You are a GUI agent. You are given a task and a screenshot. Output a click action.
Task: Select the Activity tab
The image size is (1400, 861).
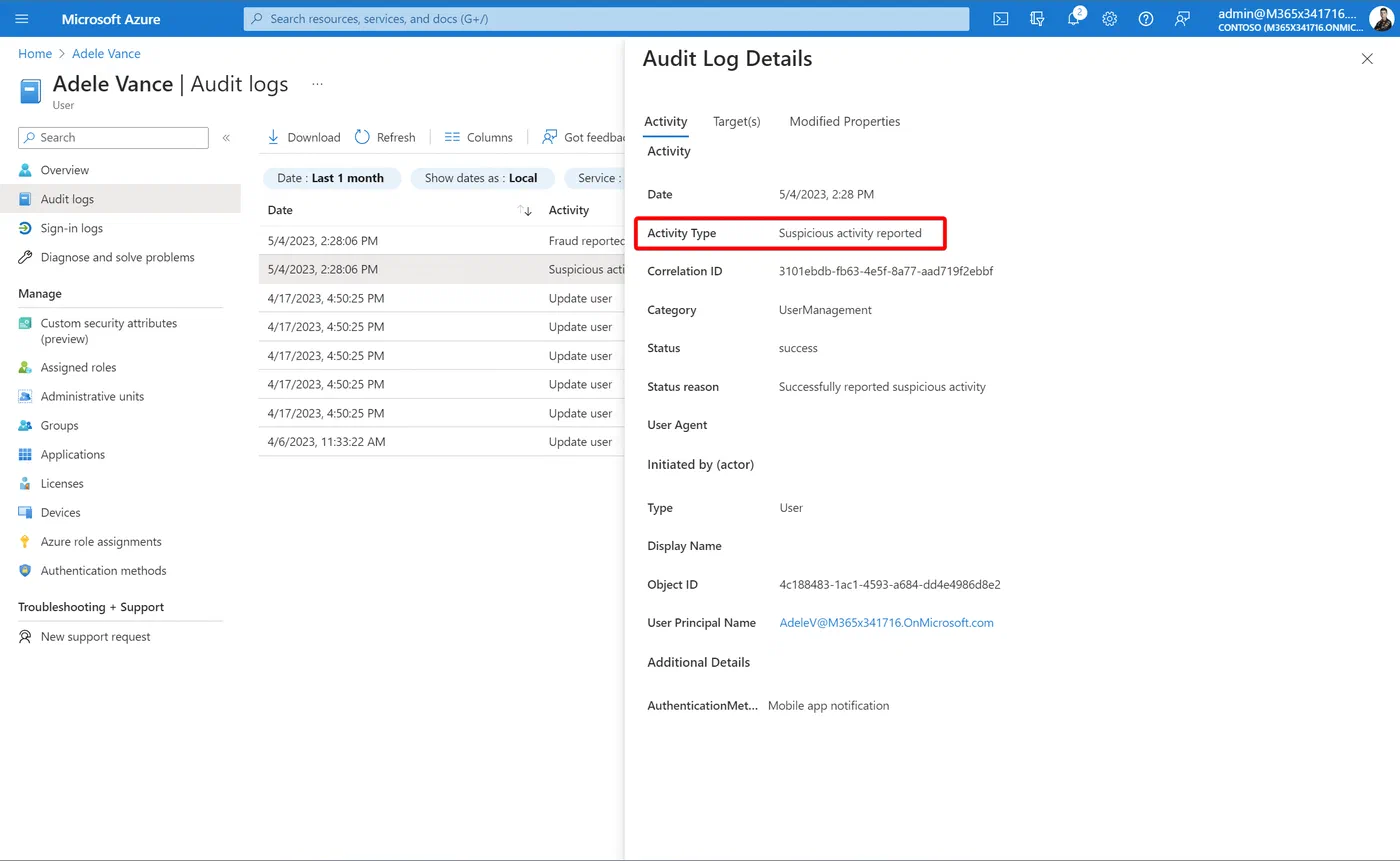(x=665, y=121)
